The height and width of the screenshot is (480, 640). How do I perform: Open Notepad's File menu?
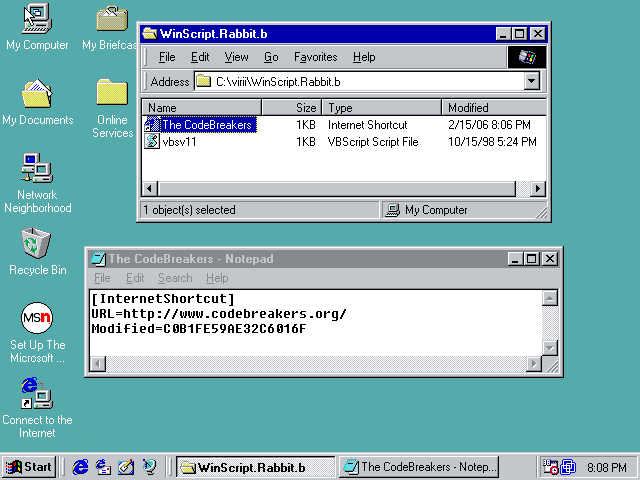pos(102,278)
